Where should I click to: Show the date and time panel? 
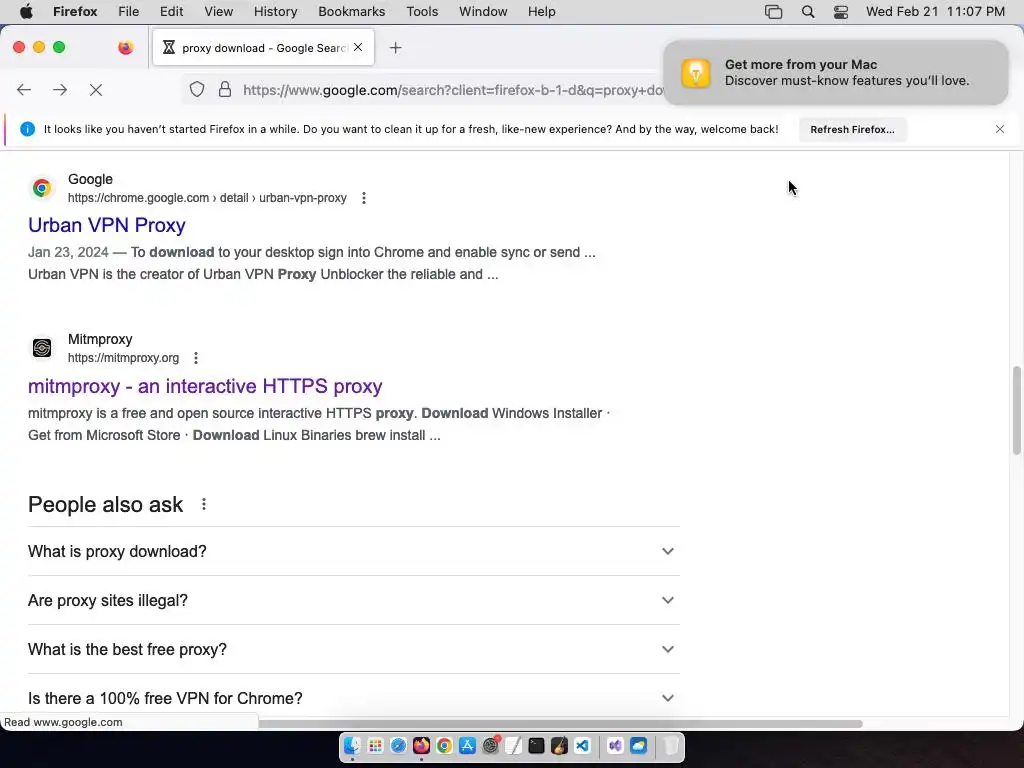(935, 11)
